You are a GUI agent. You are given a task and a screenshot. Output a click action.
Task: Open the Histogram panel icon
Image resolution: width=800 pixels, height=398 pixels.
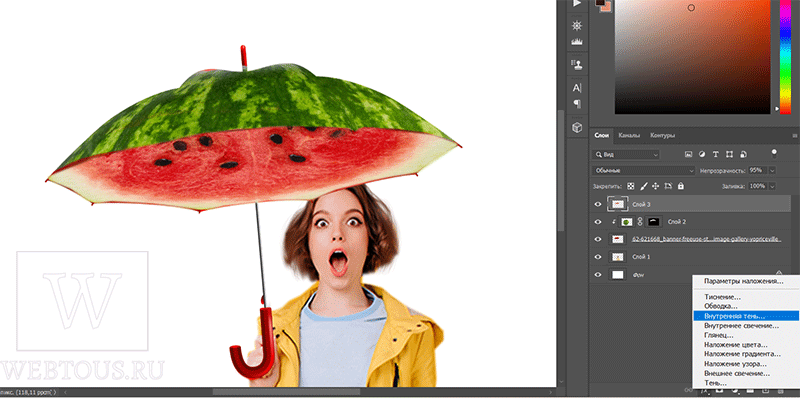click(577, 42)
